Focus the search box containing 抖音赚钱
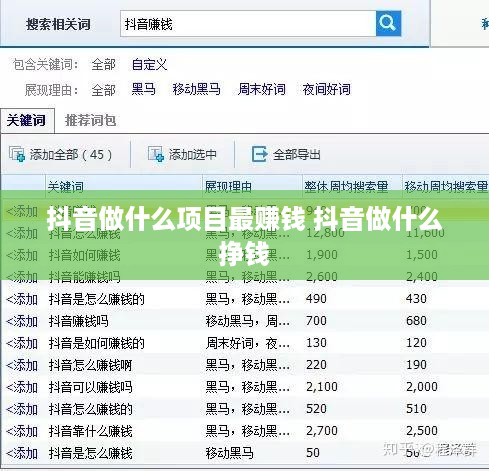This screenshot has height=471, width=489. point(248,24)
